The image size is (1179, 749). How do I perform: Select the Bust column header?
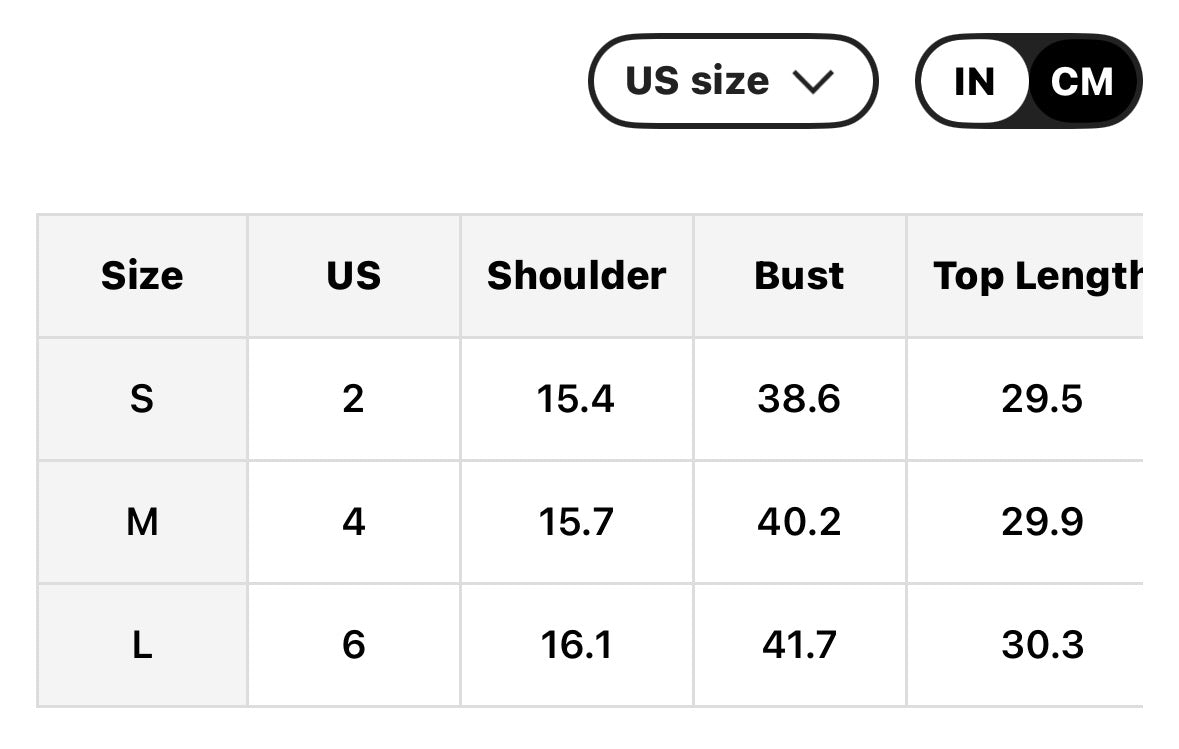(x=799, y=276)
